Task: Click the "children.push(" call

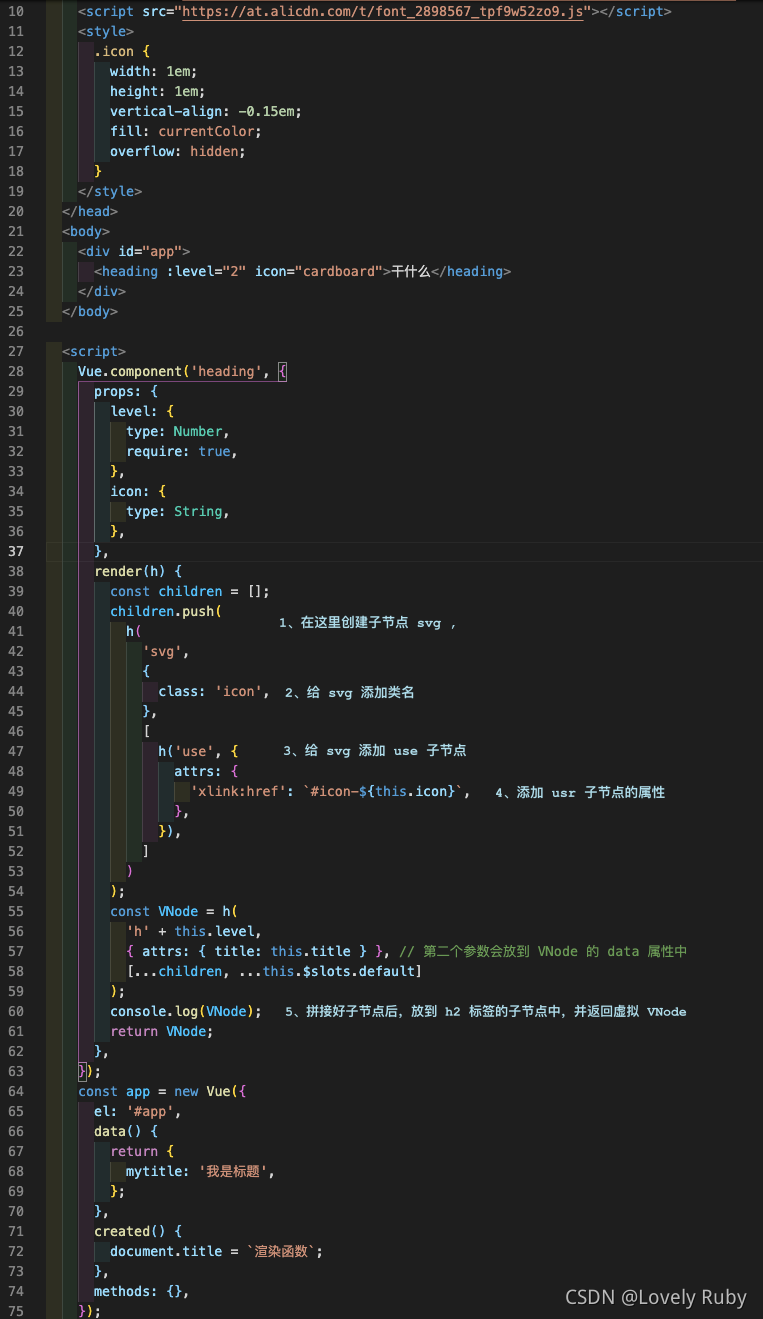Action: click(x=166, y=611)
